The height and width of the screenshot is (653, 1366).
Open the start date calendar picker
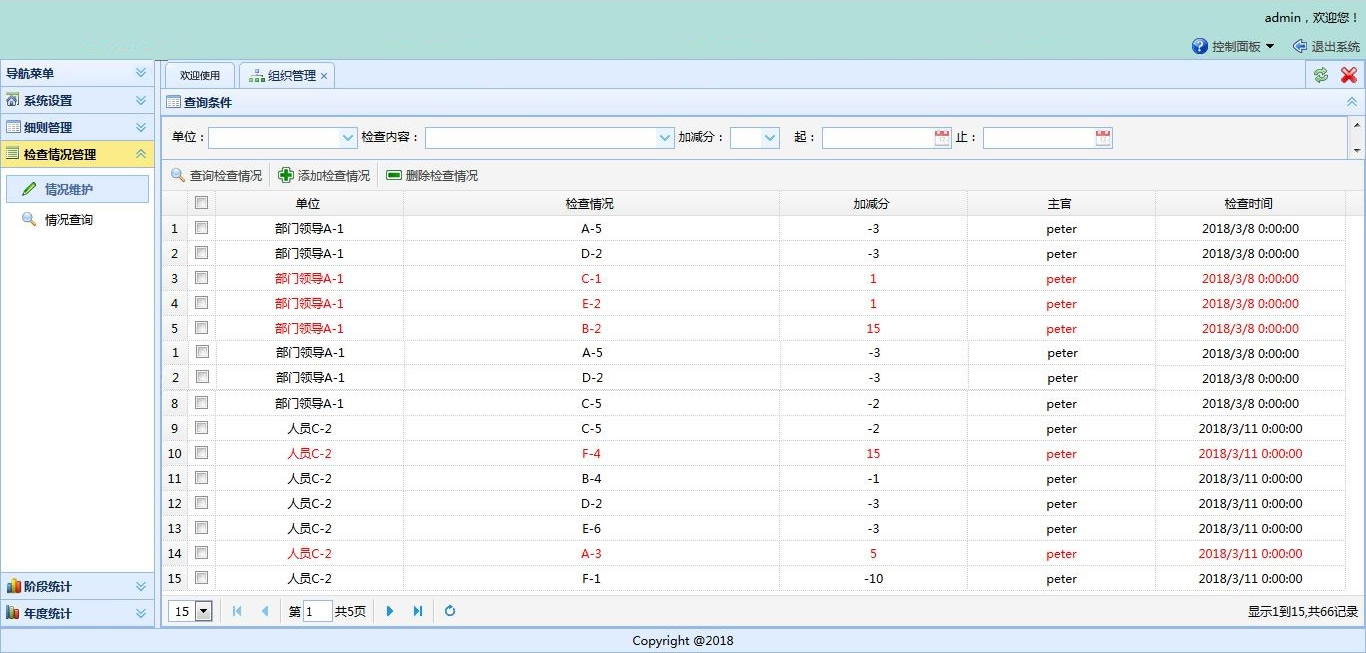pos(942,138)
